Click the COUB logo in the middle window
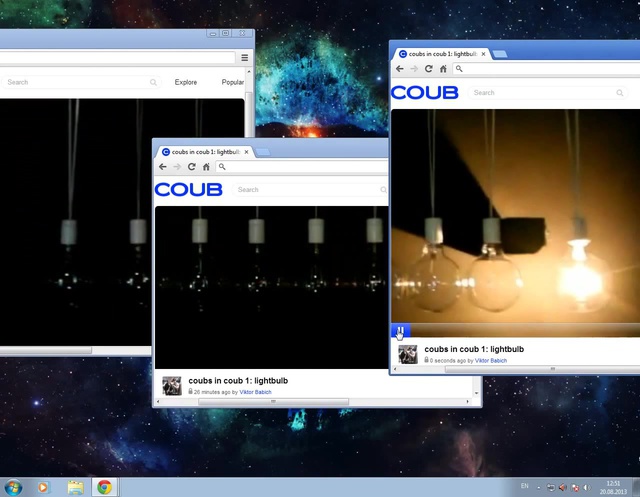Image resolution: width=640 pixels, height=497 pixels. (189, 189)
